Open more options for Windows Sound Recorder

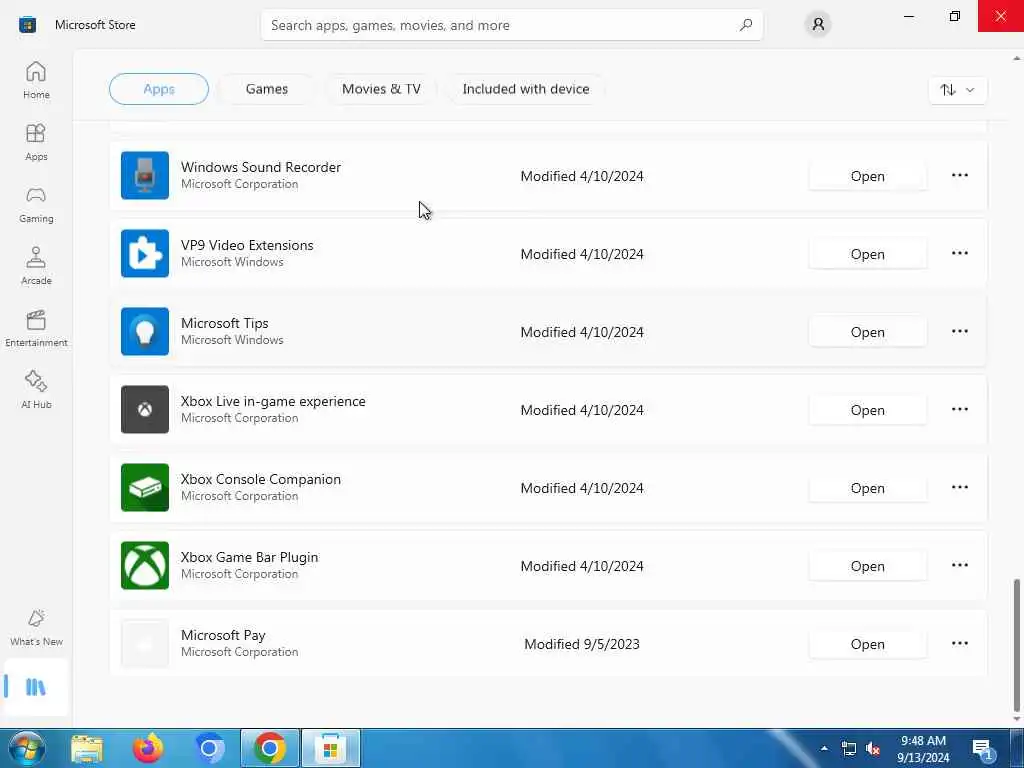(959, 175)
